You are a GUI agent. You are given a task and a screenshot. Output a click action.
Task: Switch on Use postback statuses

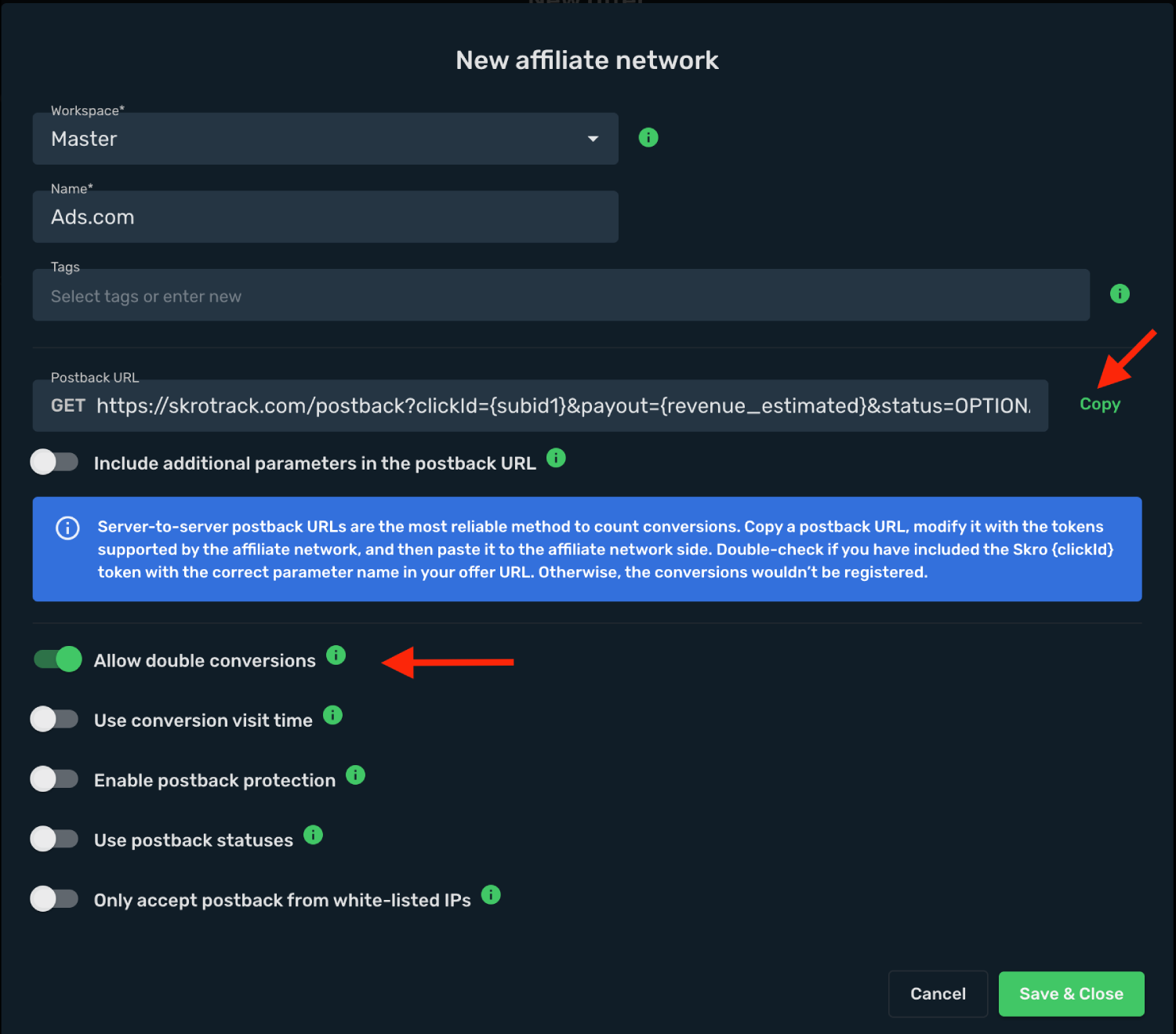pyautogui.click(x=54, y=839)
